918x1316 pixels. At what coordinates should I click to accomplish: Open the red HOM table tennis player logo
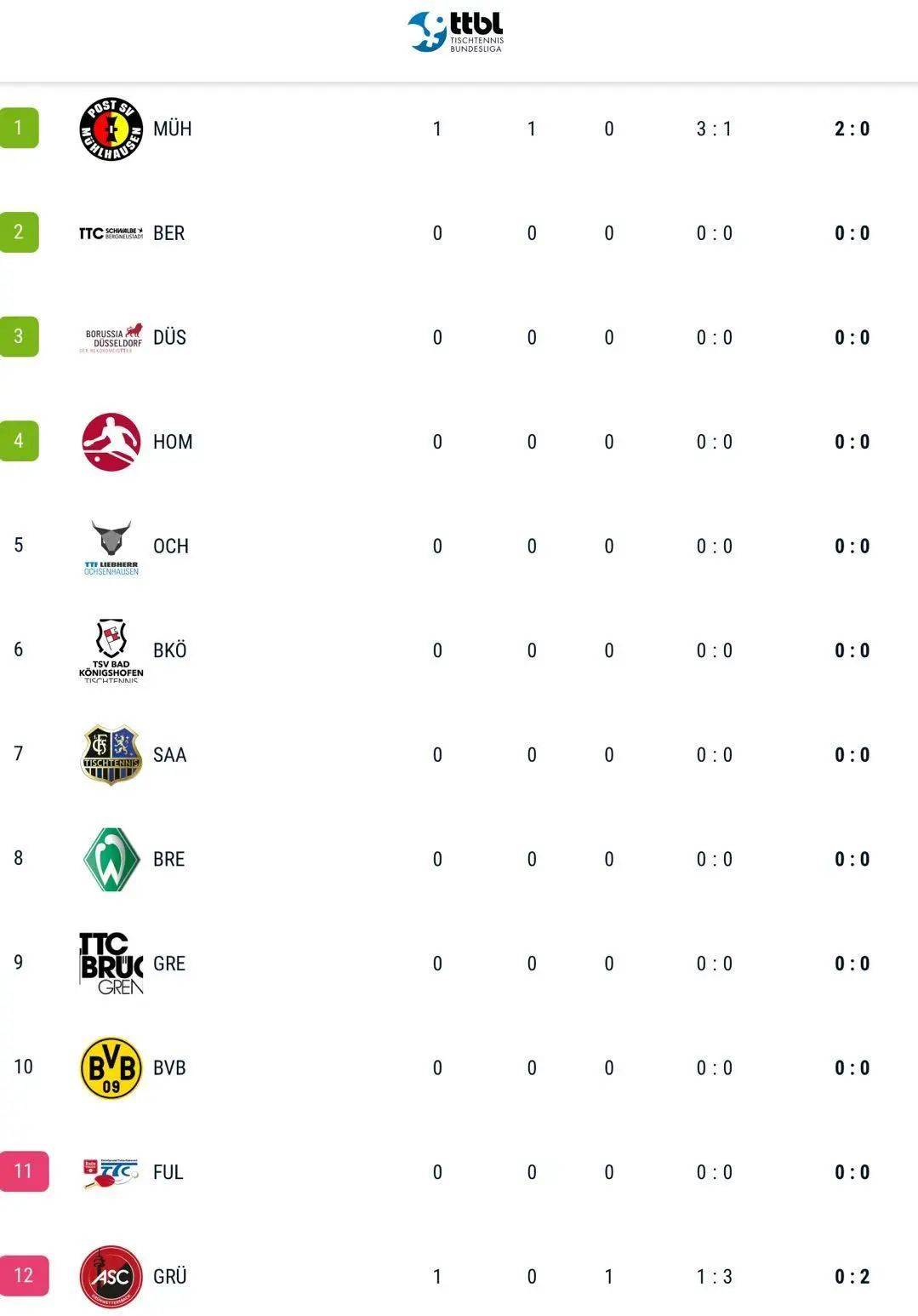pyautogui.click(x=111, y=442)
